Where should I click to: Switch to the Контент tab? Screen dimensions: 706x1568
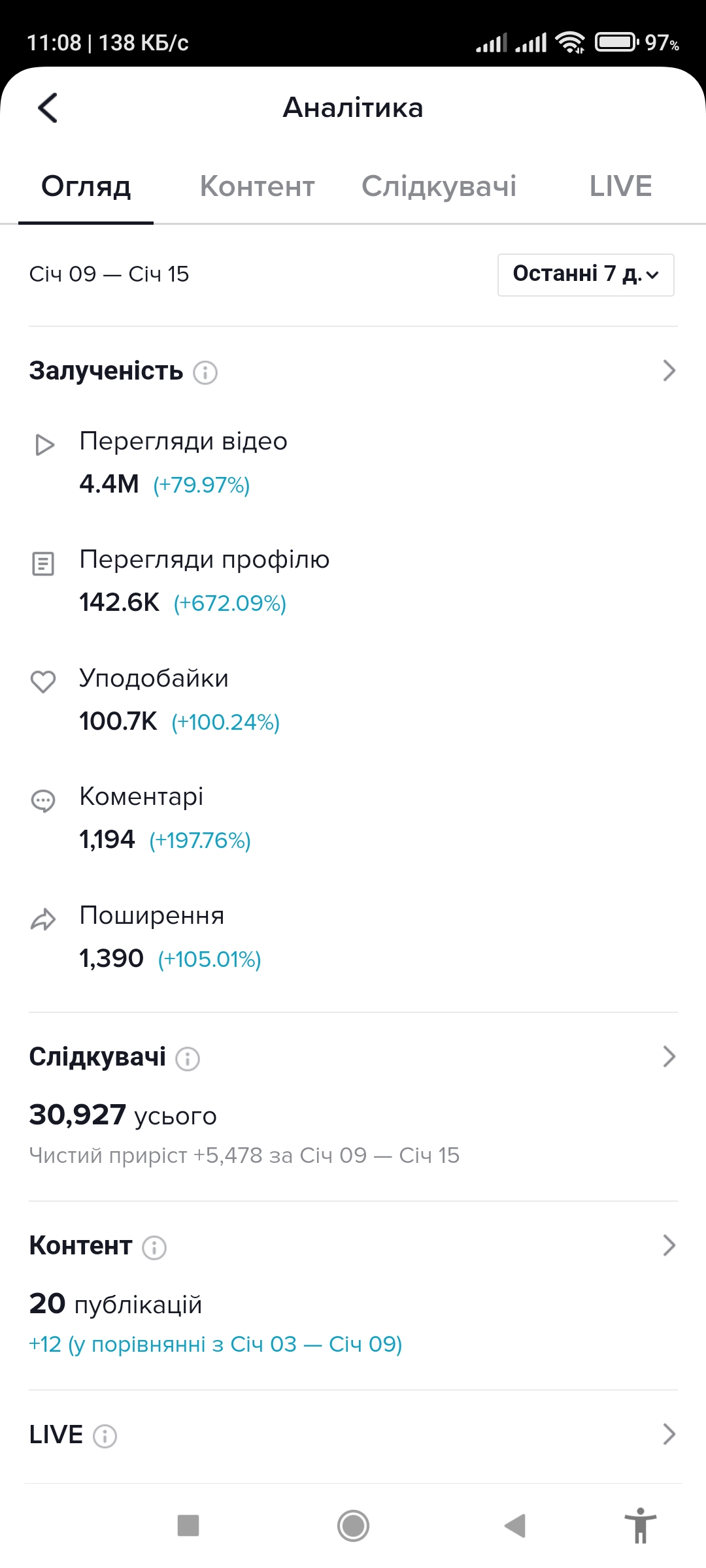click(257, 186)
